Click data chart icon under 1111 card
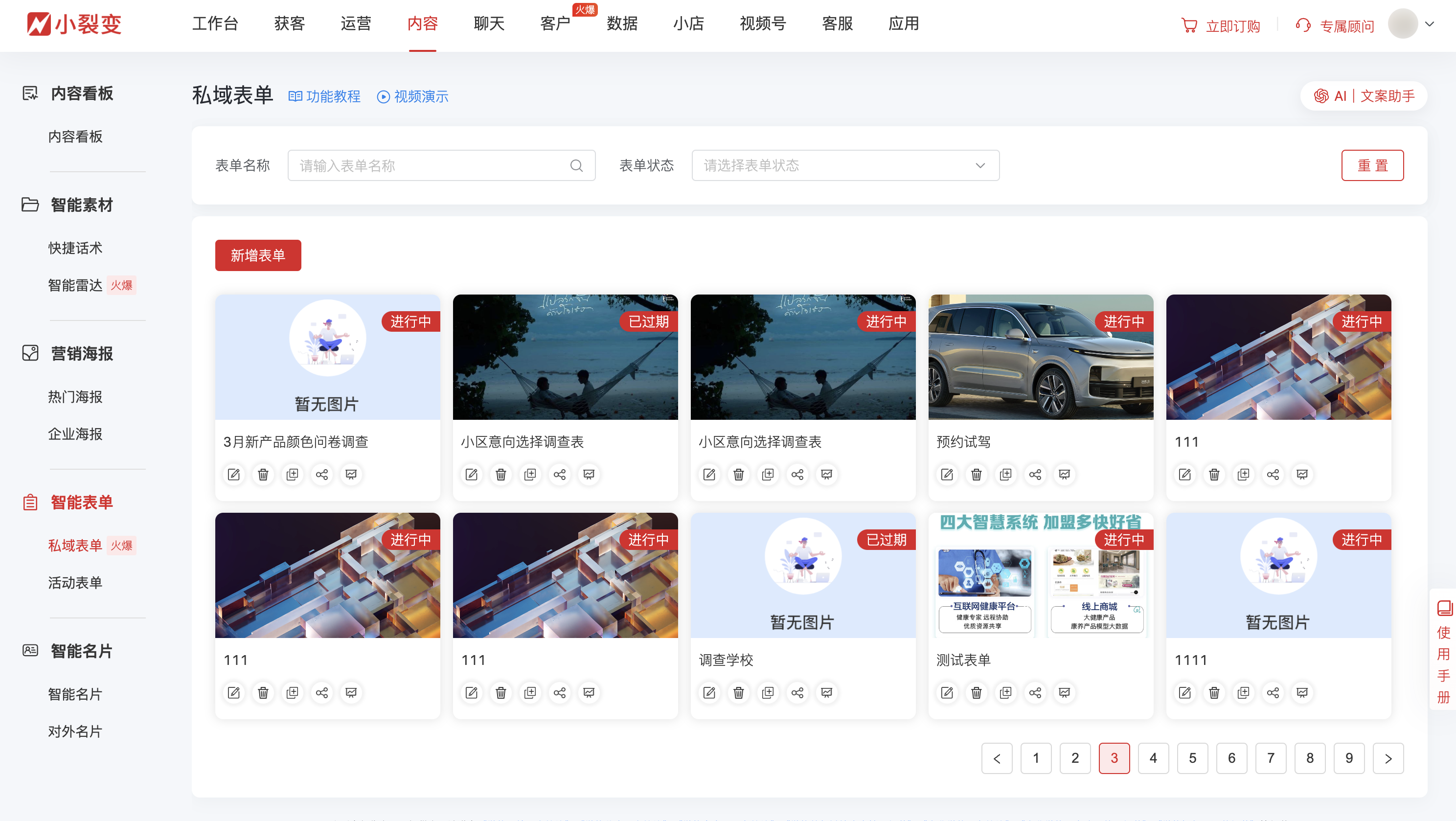Image resolution: width=1456 pixels, height=821 pixels. (x=1302, y=693)
